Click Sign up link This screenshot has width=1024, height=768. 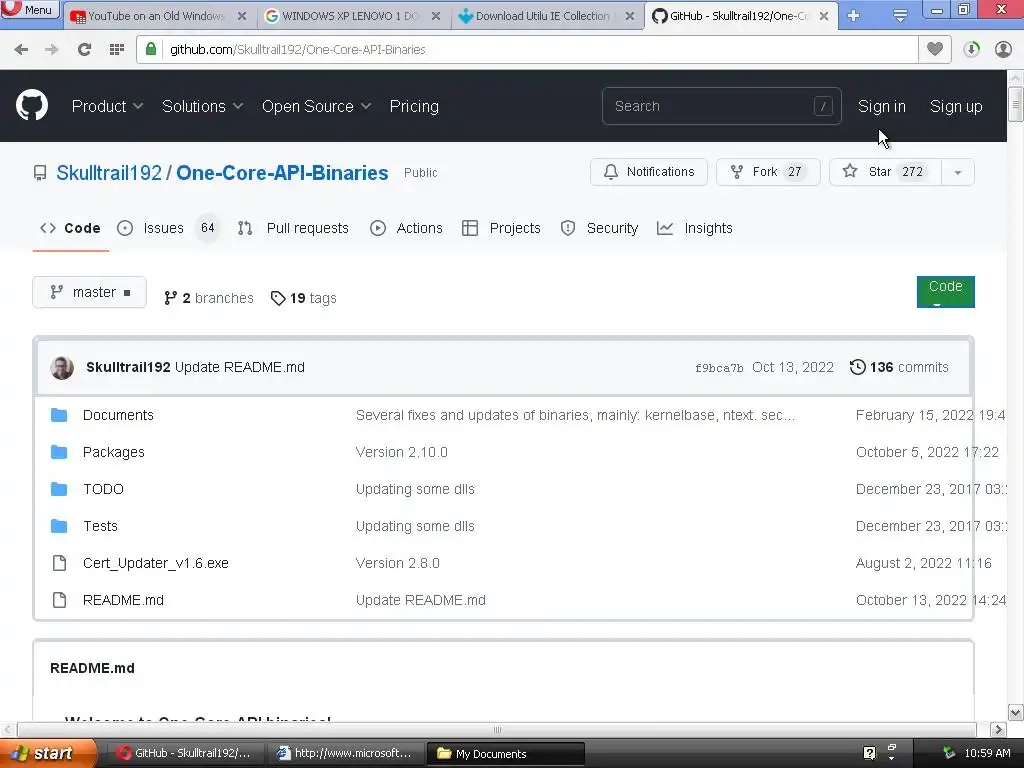(x=956, y=106)
